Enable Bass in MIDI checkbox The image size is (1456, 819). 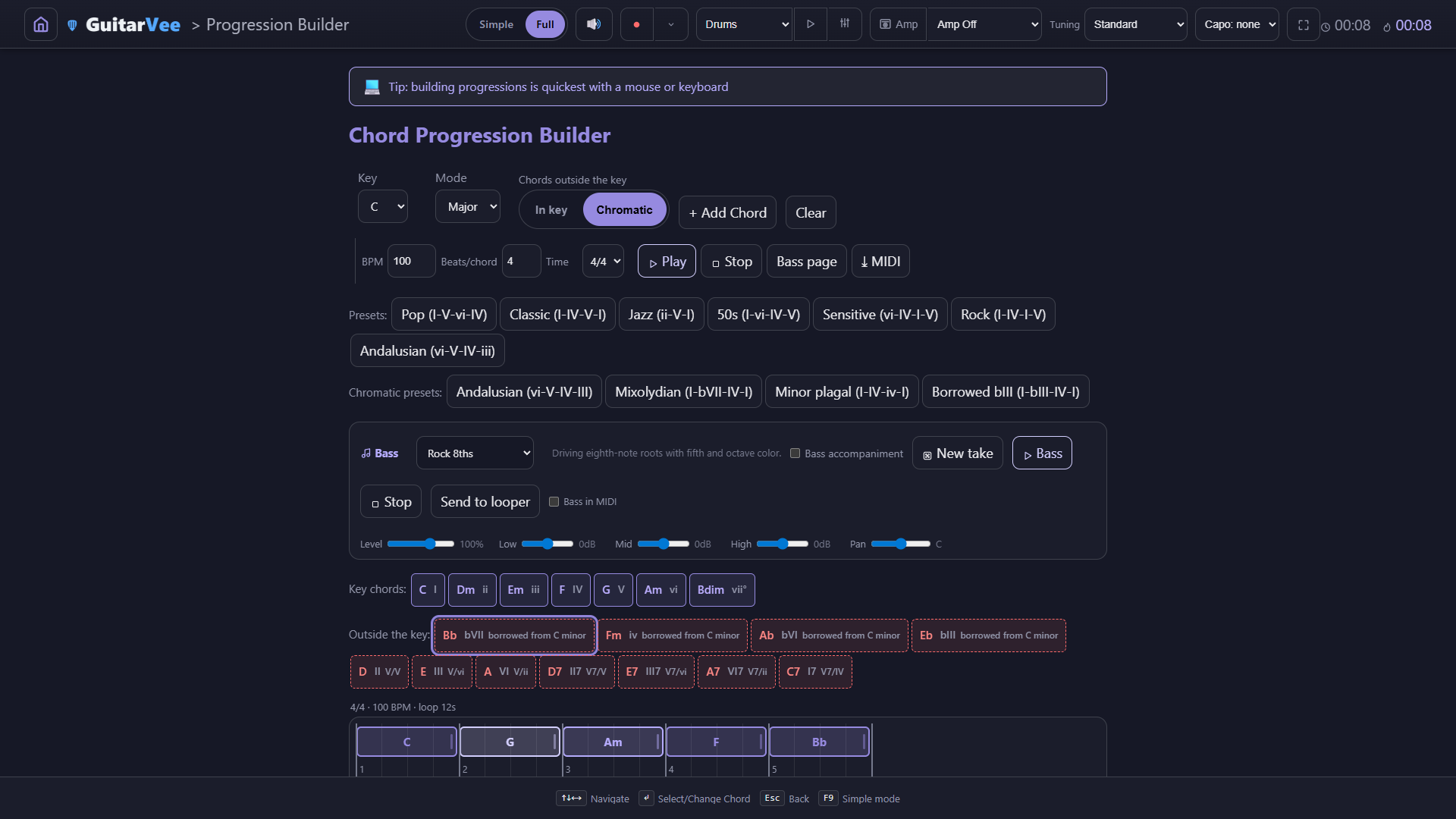click(x=554, y=501)
